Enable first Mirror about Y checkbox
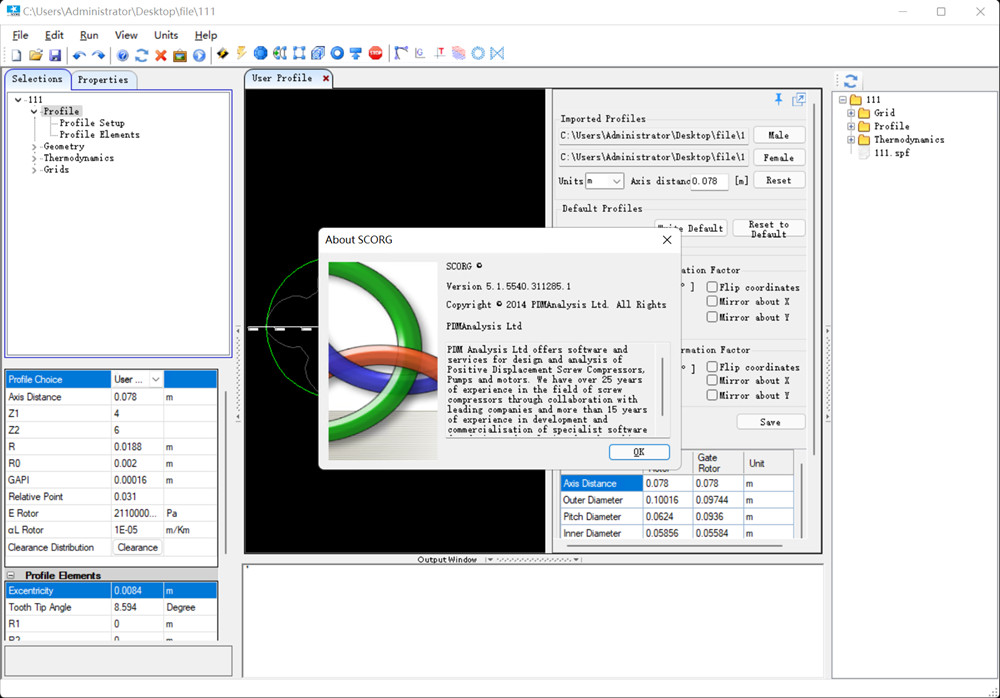 [x=712, y=316]
